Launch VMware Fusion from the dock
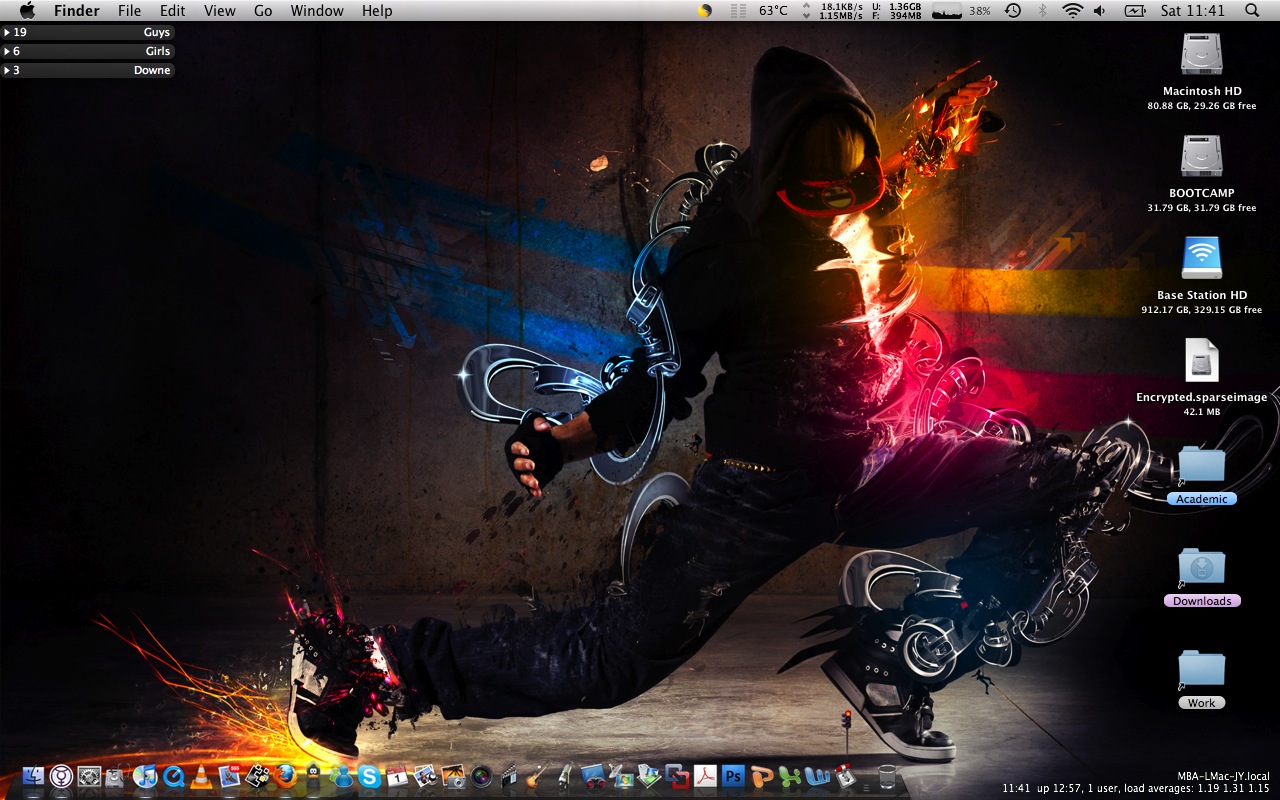1280x800 pixels. point(677,775)
